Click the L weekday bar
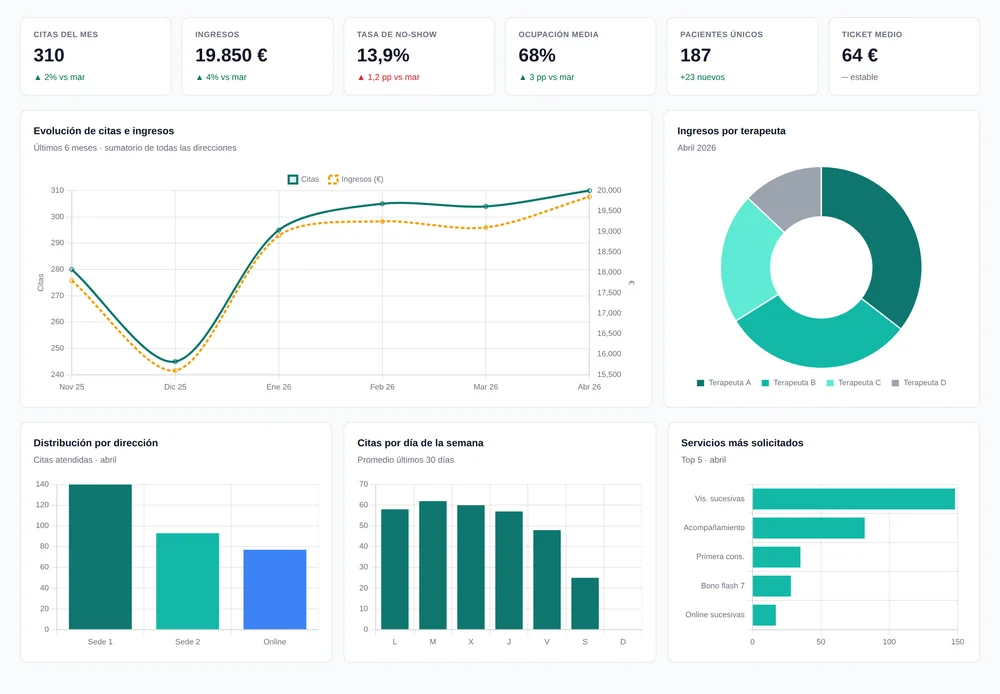Screen dimensions: 1000x694 [x=395, y=569]
